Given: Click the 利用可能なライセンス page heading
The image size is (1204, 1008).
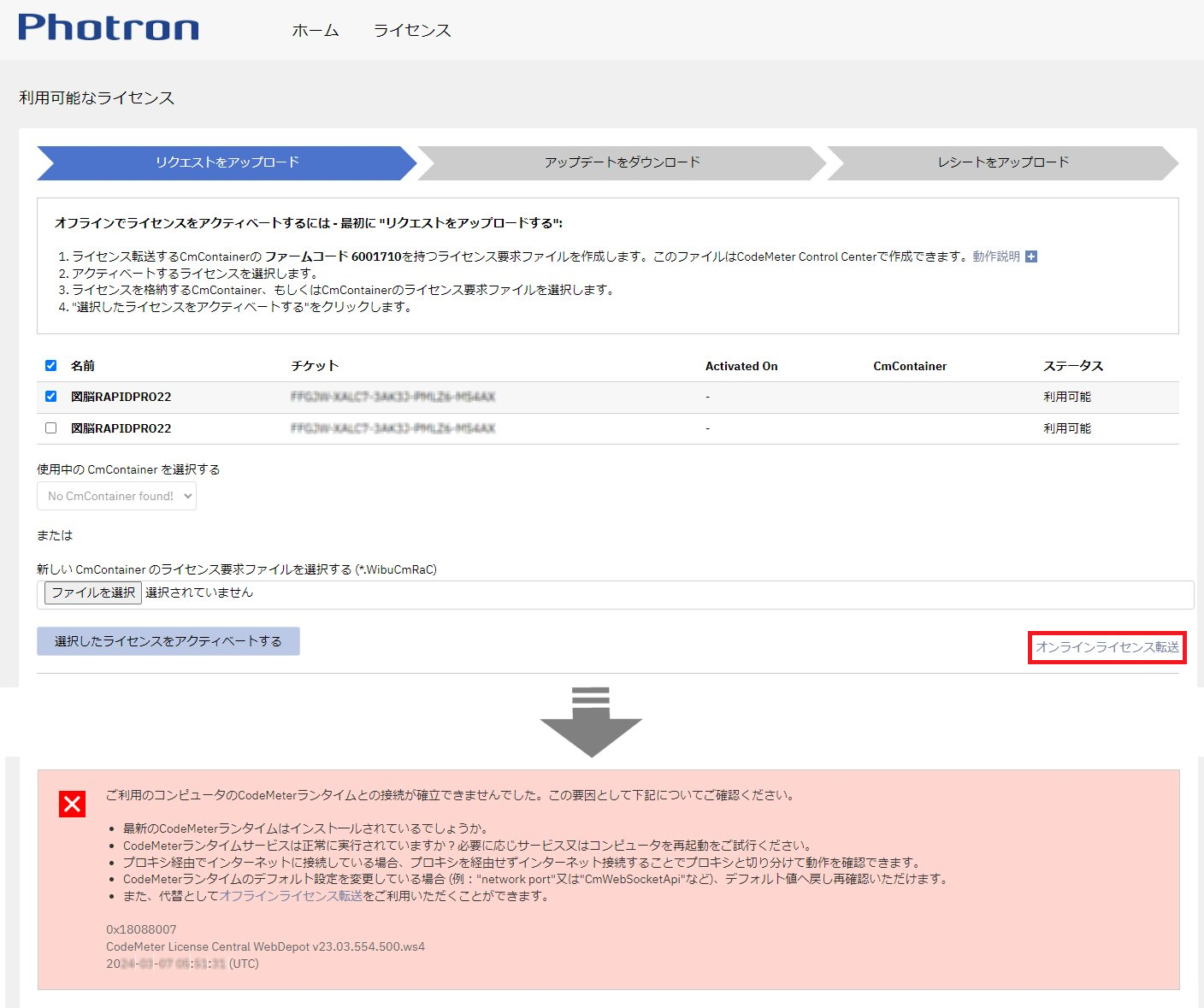Looking at the screenshot, I should 97,97.
